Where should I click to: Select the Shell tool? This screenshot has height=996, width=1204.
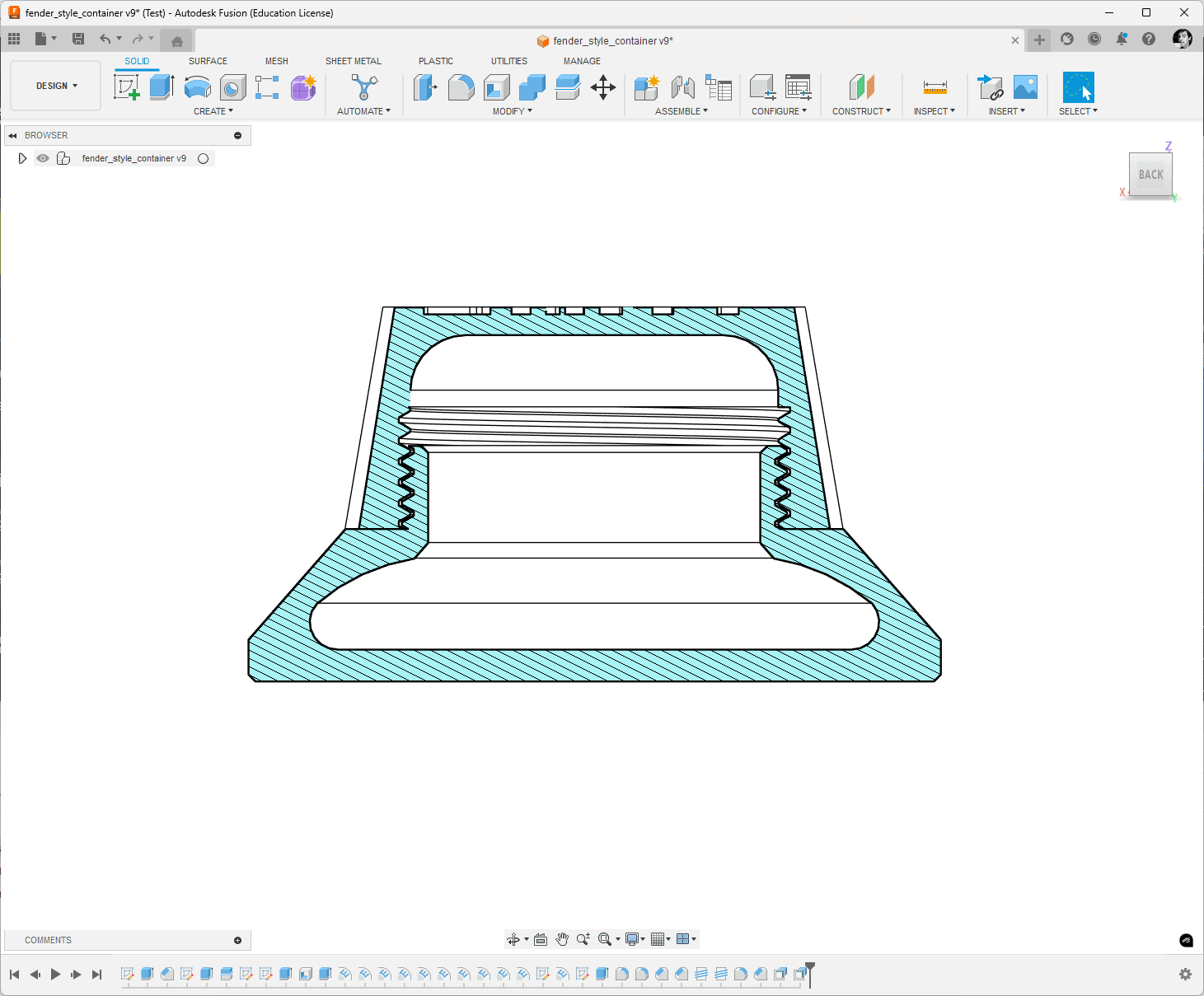click(x=497, y=87)
